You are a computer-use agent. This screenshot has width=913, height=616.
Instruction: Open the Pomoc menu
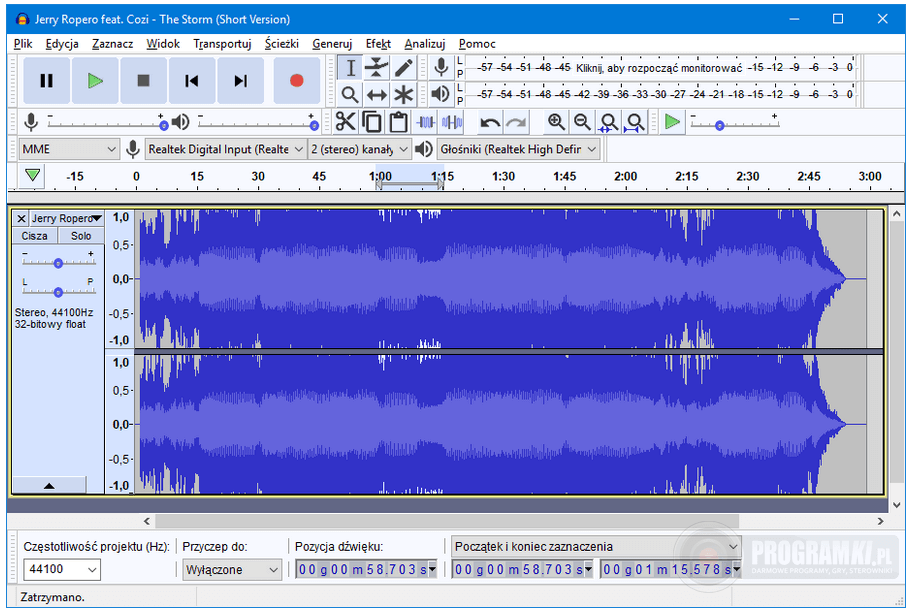[x=477, y=44]
